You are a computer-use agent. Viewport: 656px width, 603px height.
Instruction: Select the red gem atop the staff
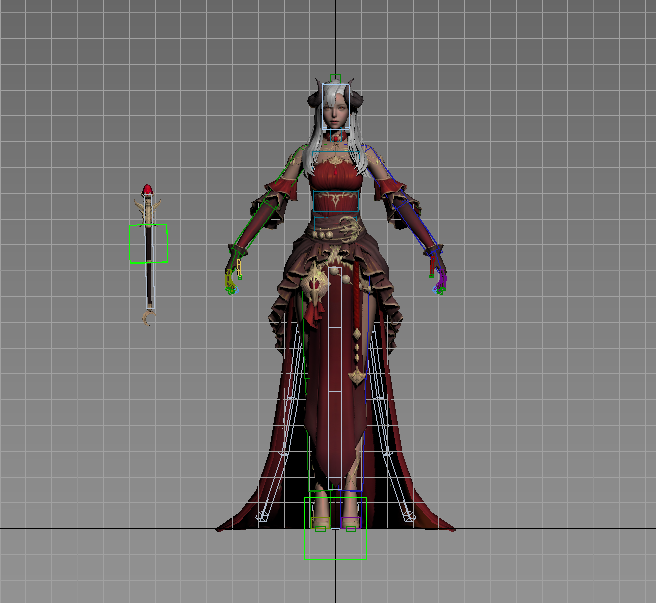click(x=147, y=190)
